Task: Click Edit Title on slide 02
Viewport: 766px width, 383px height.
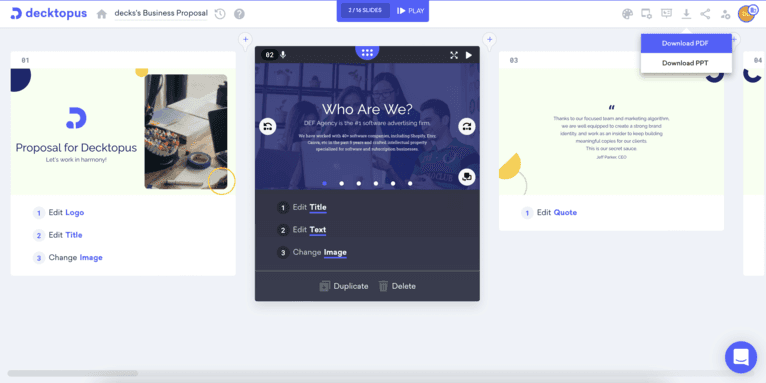Action: [302, 208]
